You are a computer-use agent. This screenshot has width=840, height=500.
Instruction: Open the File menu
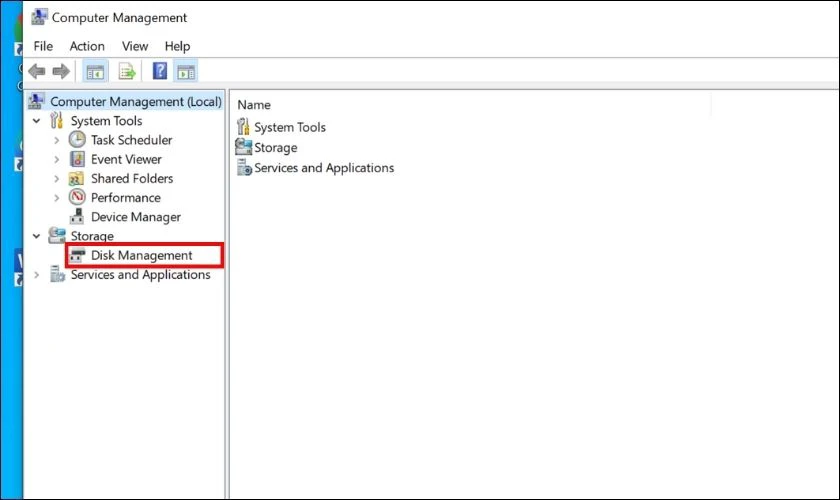coord(43,46)
